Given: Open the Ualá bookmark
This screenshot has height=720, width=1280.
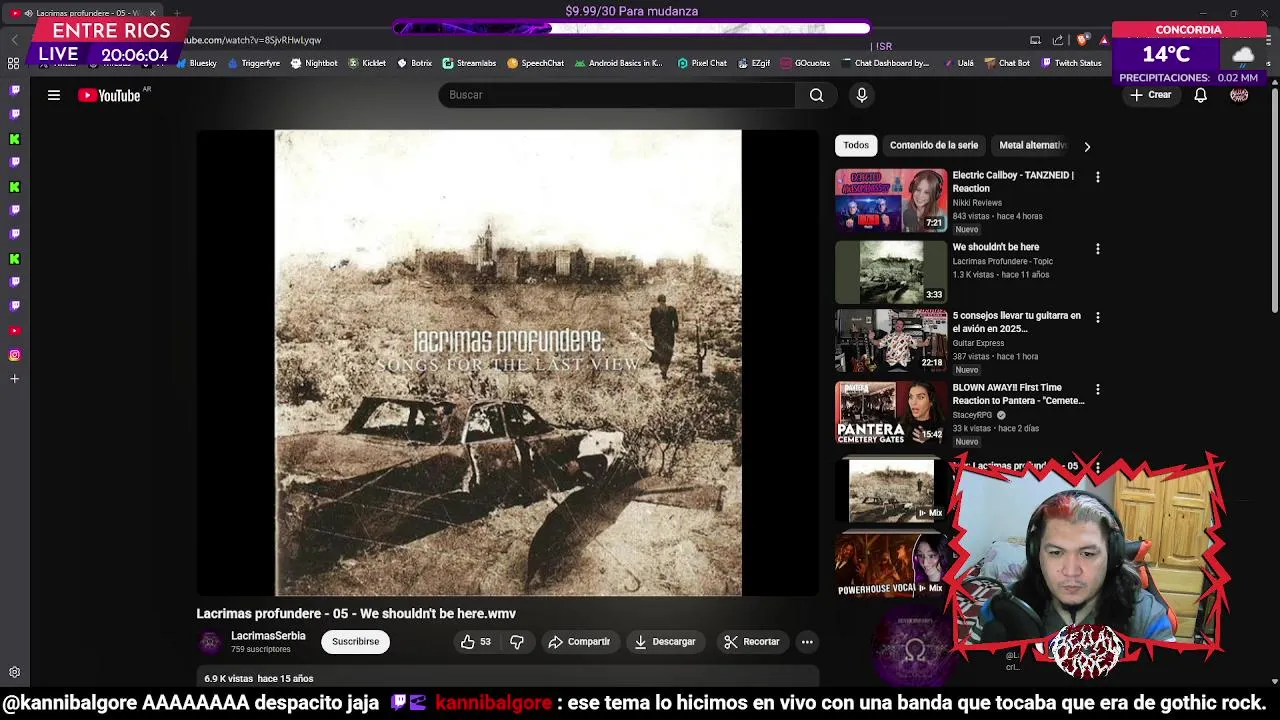Looking at the screenshot, I should pos(958,63).
